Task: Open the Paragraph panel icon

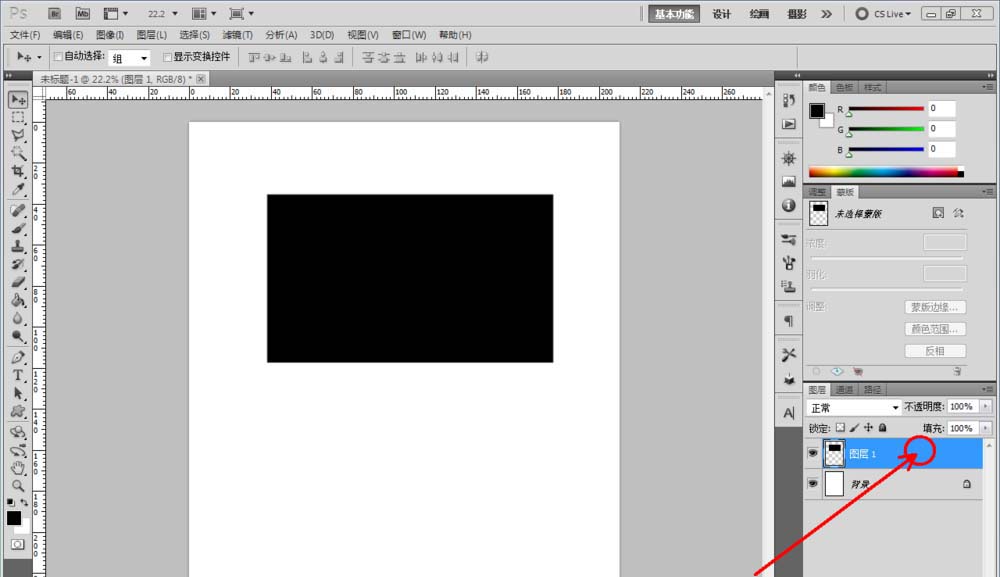Action: [789, 321]
